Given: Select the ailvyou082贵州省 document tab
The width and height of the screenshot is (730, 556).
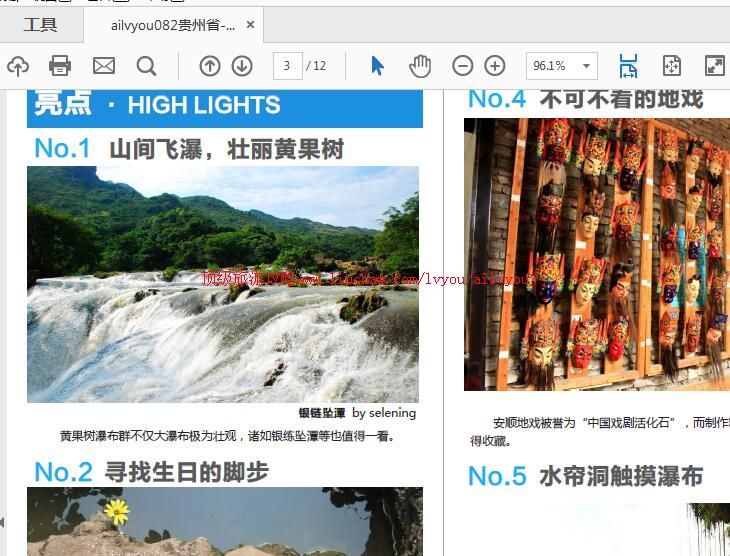Looking at the screenshot, I should [x=172, y=25].
